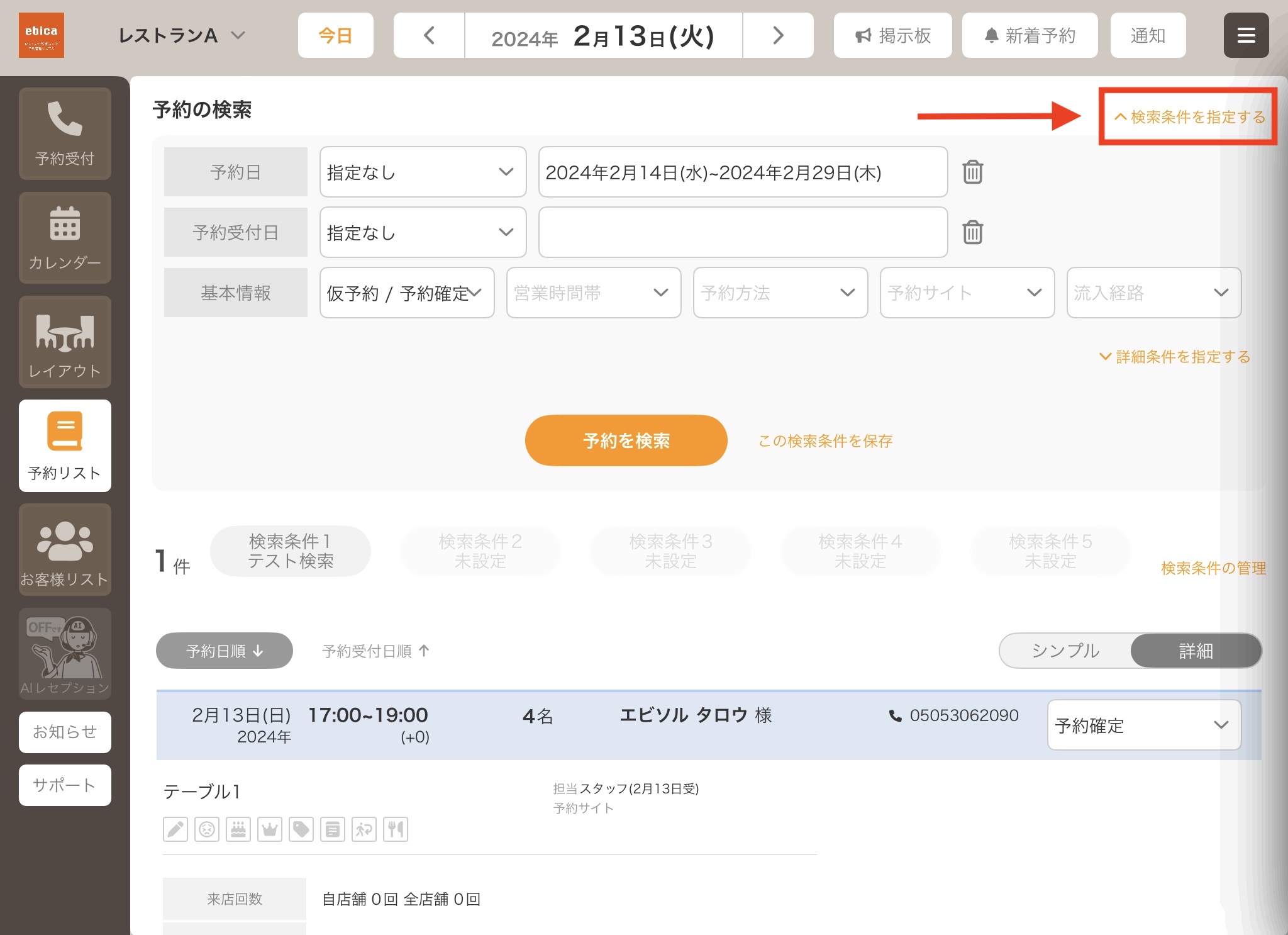1288x935 pixels.
Task: Click the 予約を検索 button
Action: click(626, 440)
